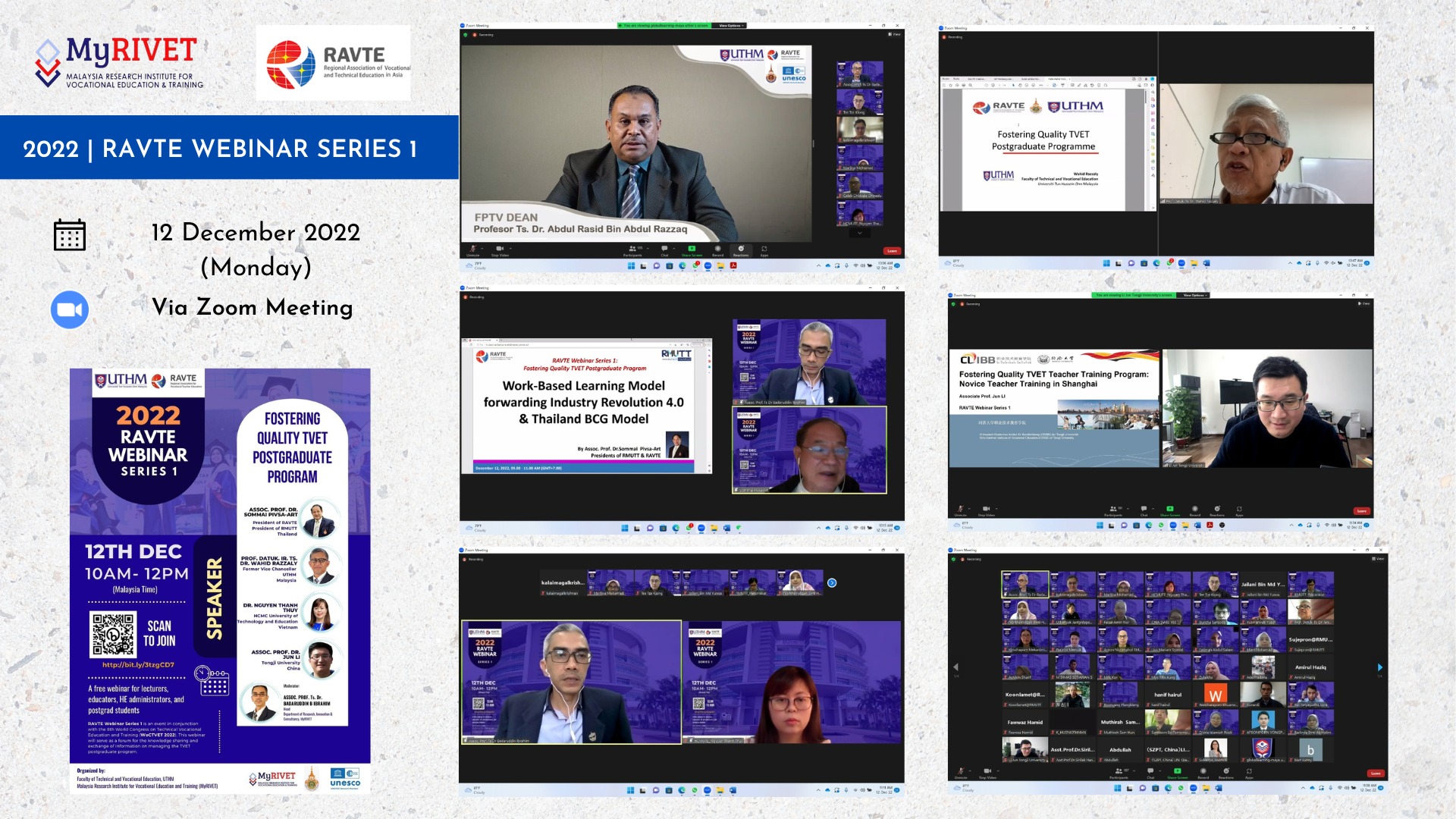Select Amirul Haziq tile in gallery view
The height and width of the screenshot is (819, 1456).
click(x=1310, y=668)
